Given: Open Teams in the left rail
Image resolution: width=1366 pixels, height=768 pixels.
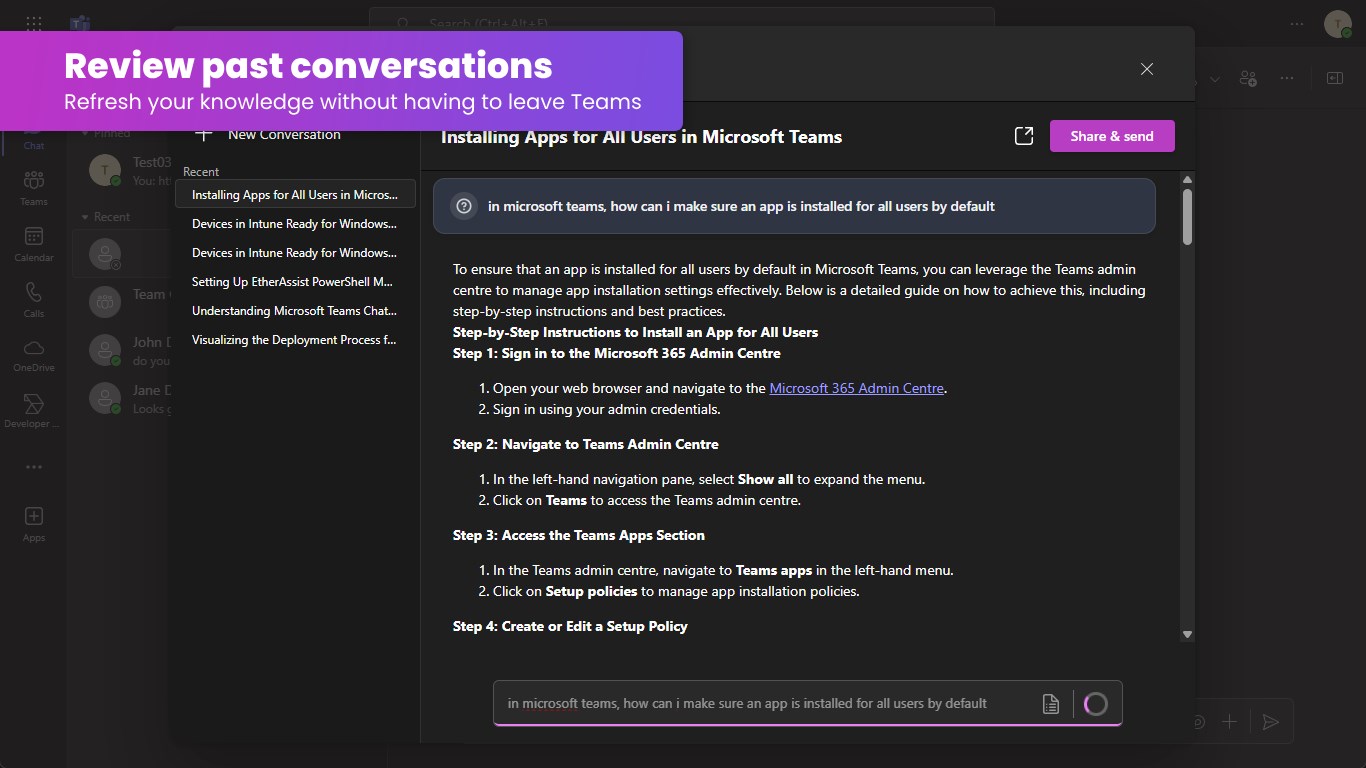Looking at the screenshot, I should point(34,187).
